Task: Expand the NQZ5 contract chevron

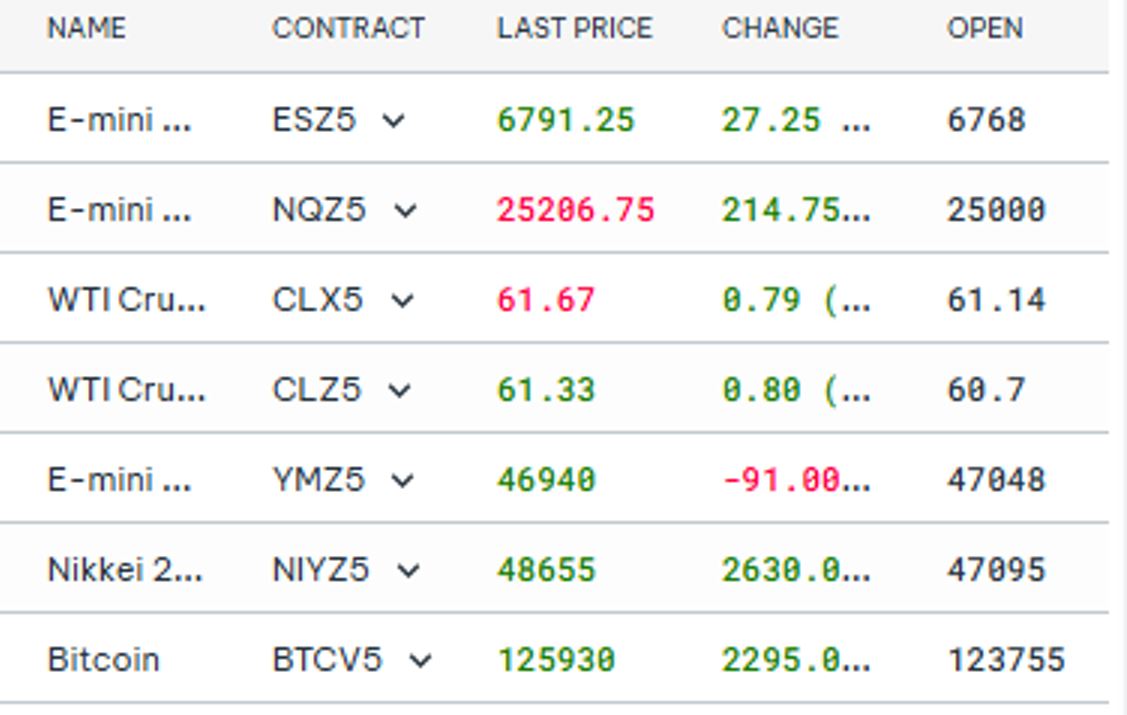Action: tap(404, 211)
